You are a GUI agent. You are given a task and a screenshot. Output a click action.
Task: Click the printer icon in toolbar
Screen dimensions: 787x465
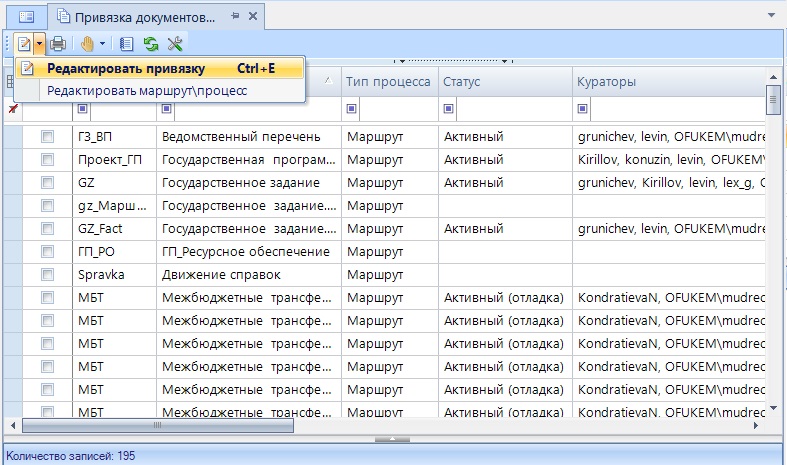pos(58,44)
